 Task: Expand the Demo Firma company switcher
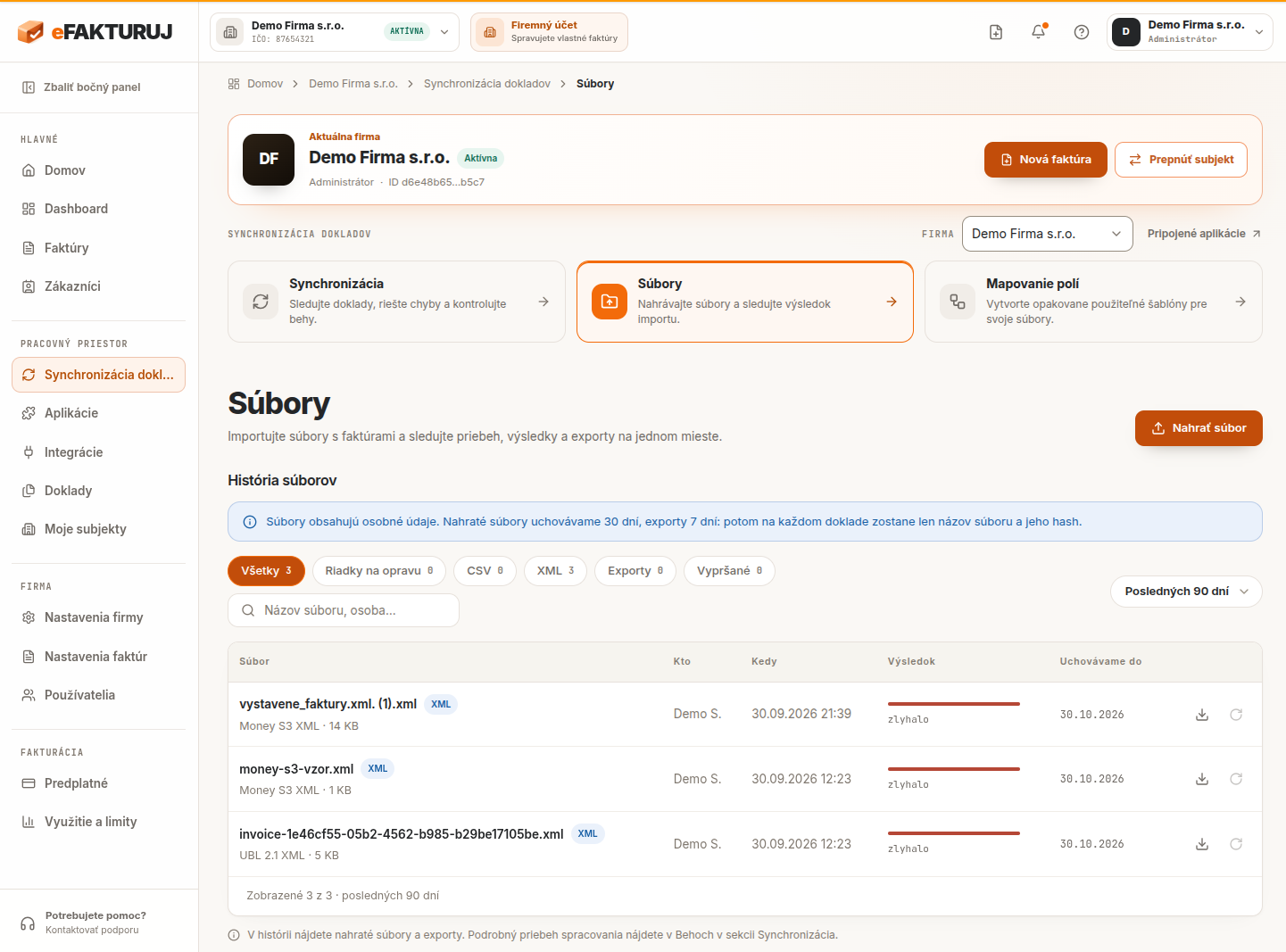click(x=335, y=32)
